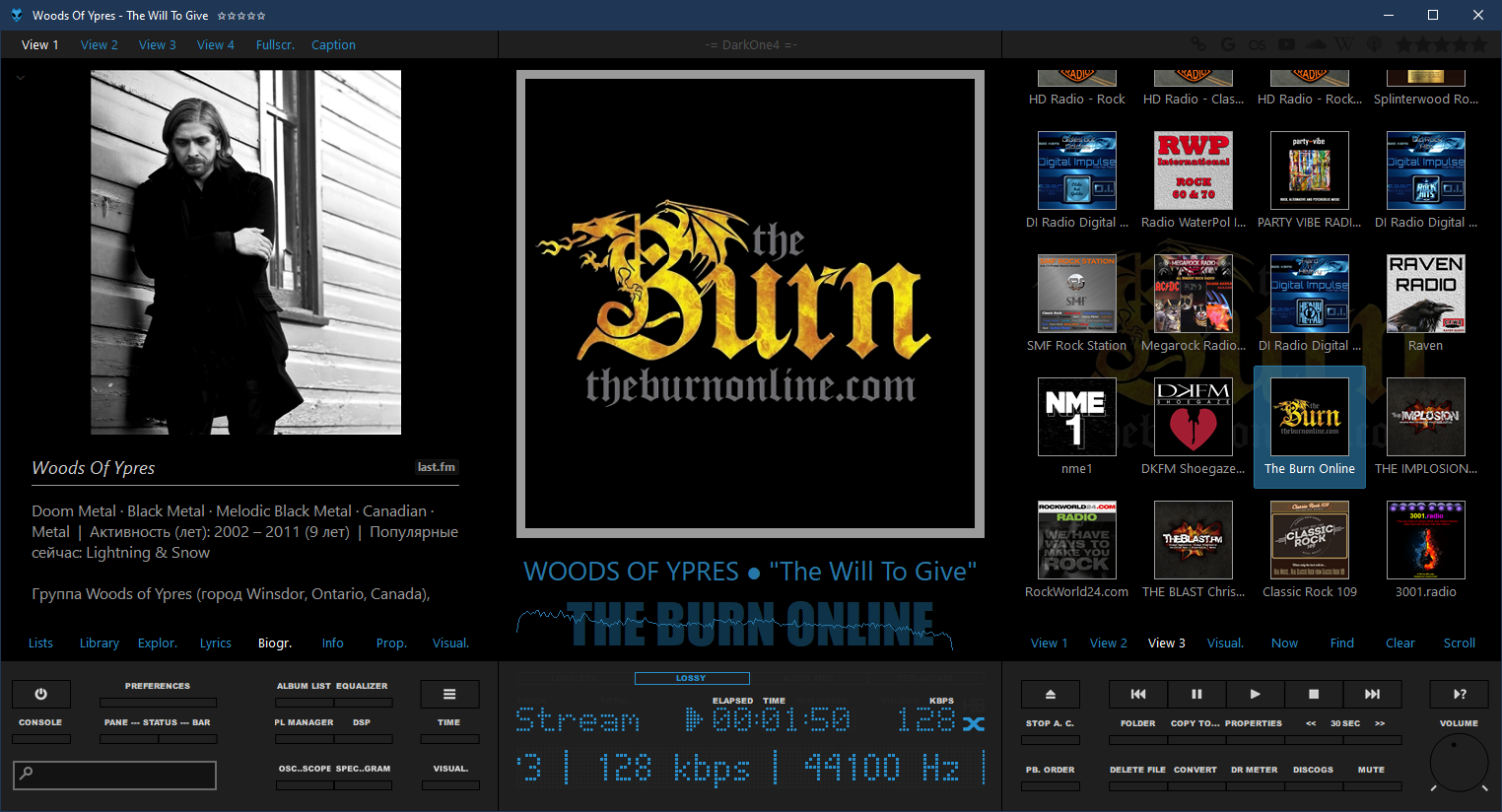Click the Play button

click(x=1255, y=694)
